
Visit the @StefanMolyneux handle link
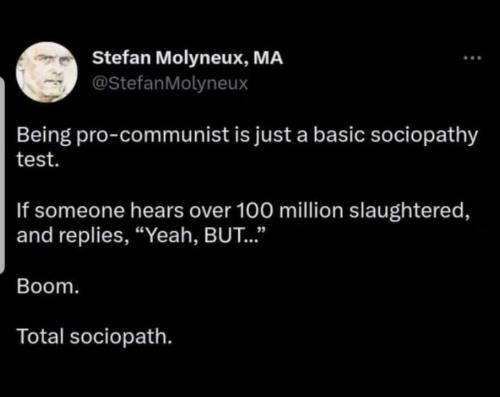pos(170,83)
